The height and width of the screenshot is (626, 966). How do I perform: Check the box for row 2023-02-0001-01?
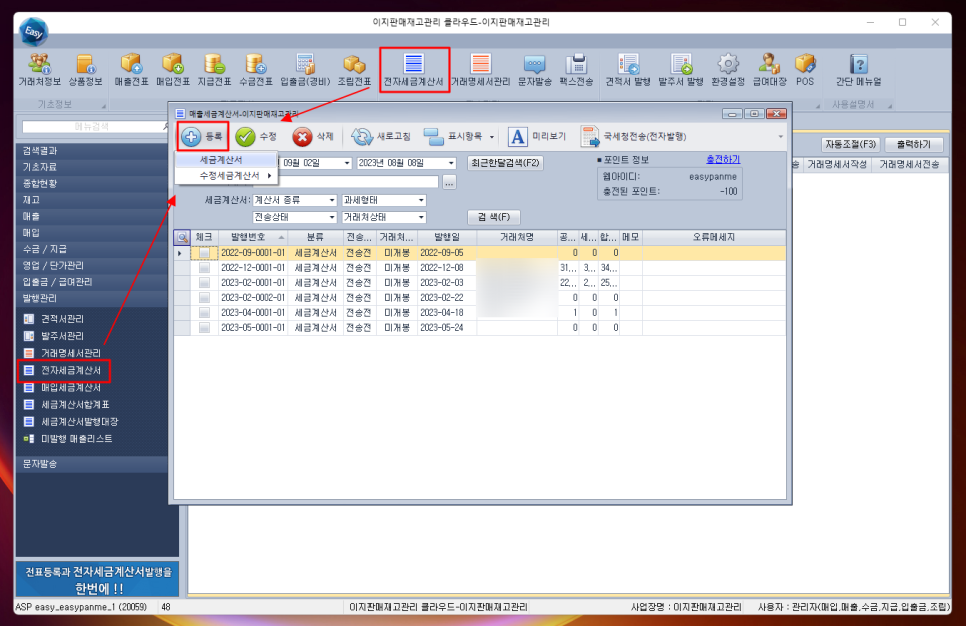(x=204, y=283)
